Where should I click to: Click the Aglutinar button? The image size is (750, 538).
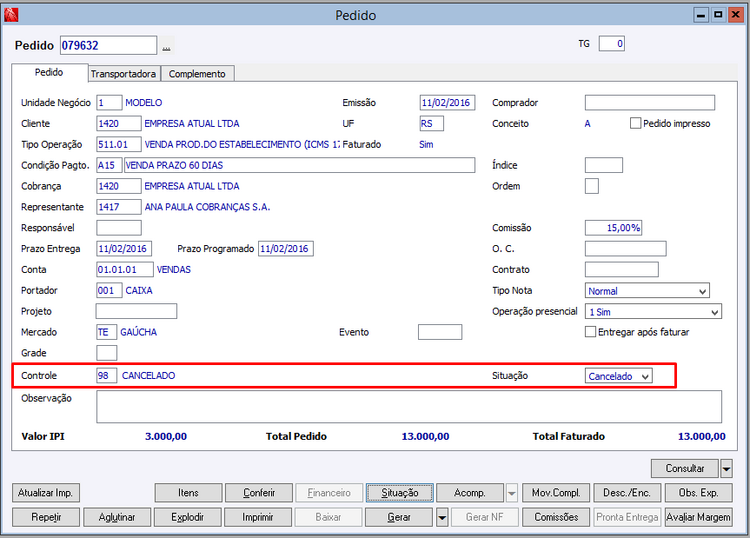point(117,517)
